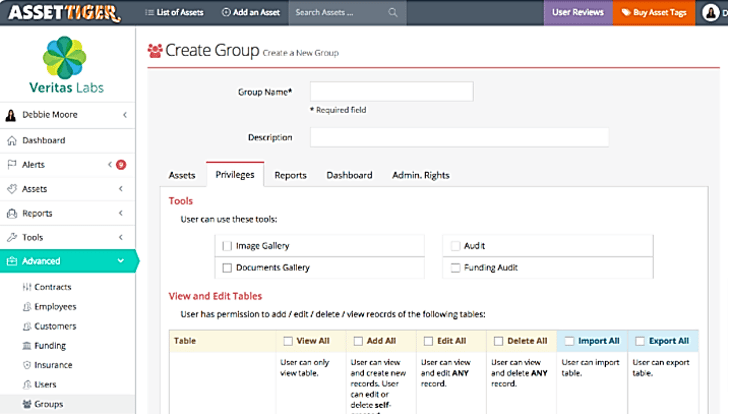This screenshot has height=415, width=729.
Task: Open List of Assets in top bar
Action: pos(175,13)
